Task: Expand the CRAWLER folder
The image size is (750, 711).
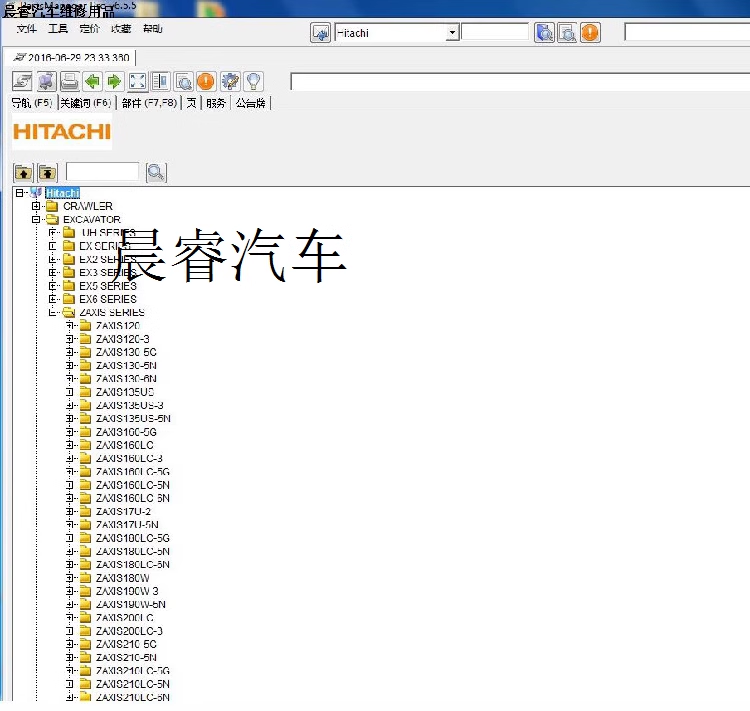Action: [x=36, y=206]
